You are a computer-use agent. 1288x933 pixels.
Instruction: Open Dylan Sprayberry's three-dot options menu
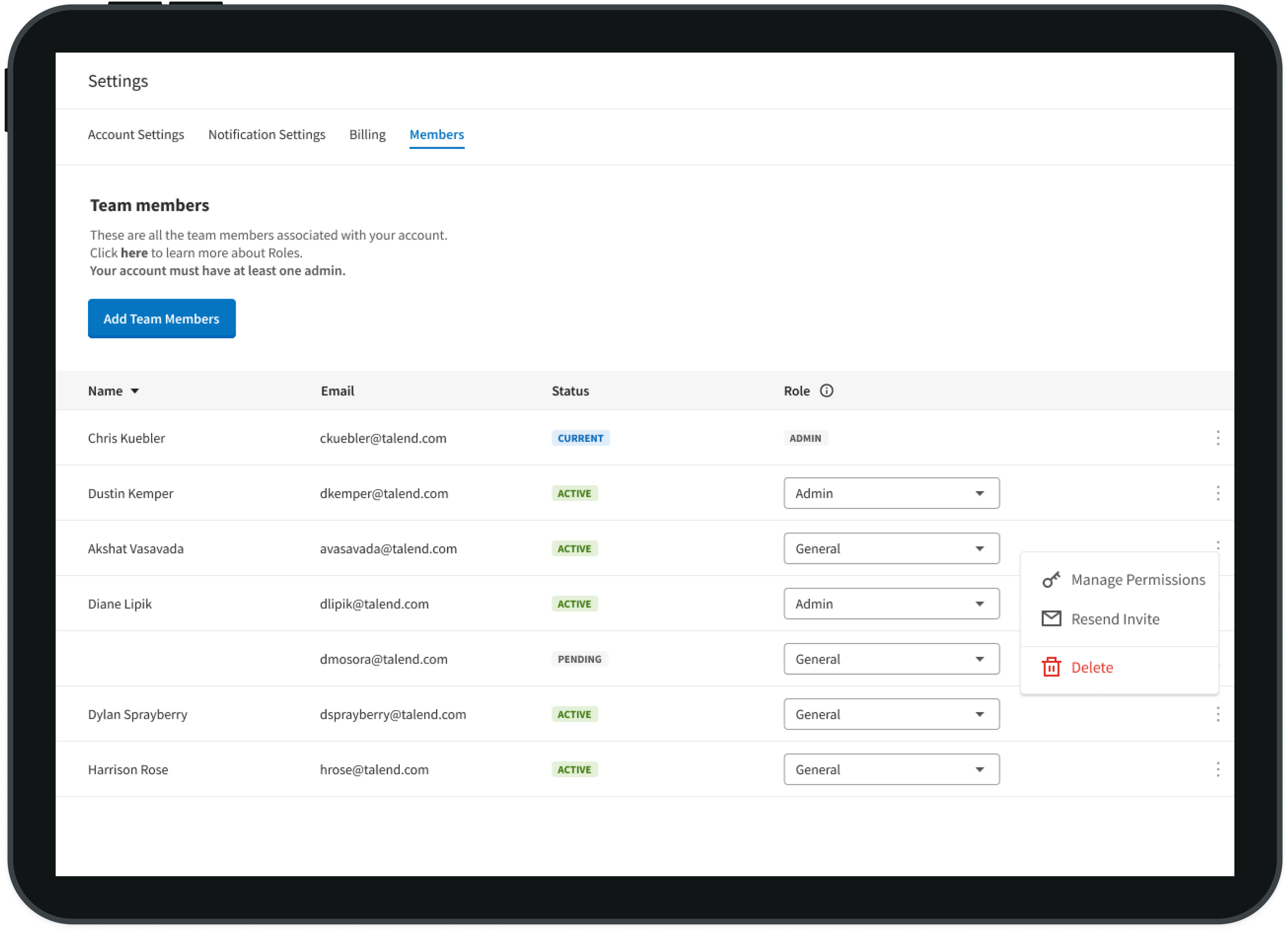click(x=1218, y=714)
